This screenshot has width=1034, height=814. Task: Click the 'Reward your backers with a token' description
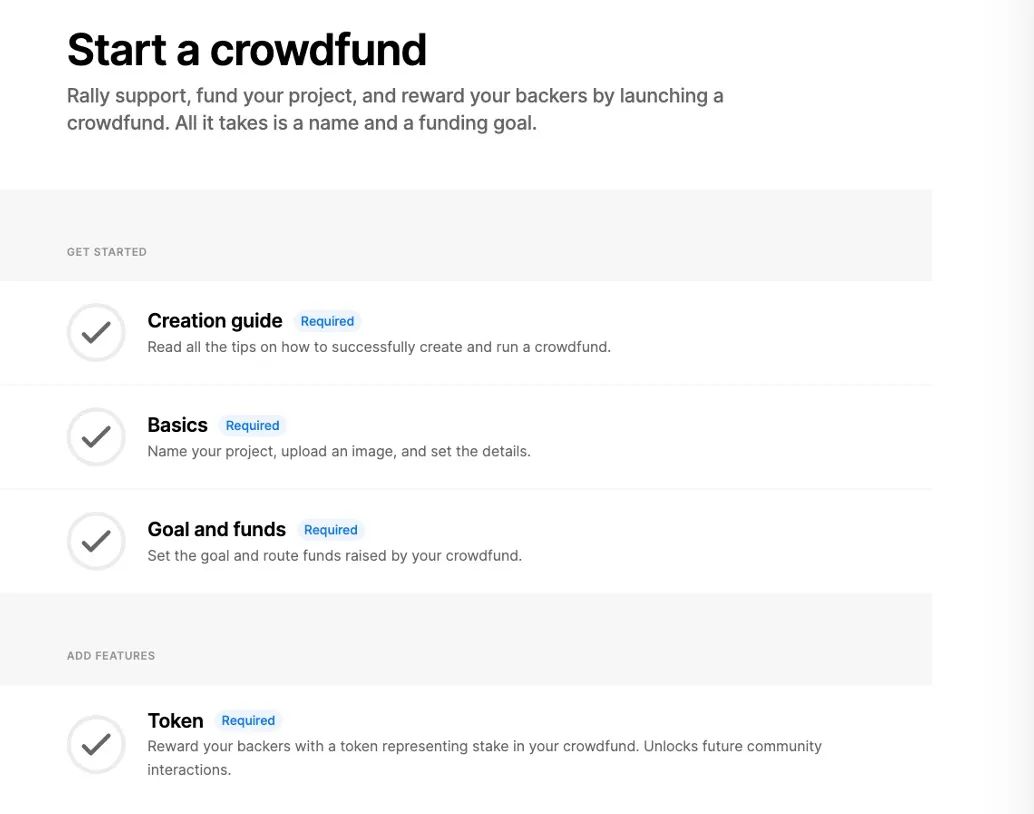pyautogui.click(x=484, y=747)
